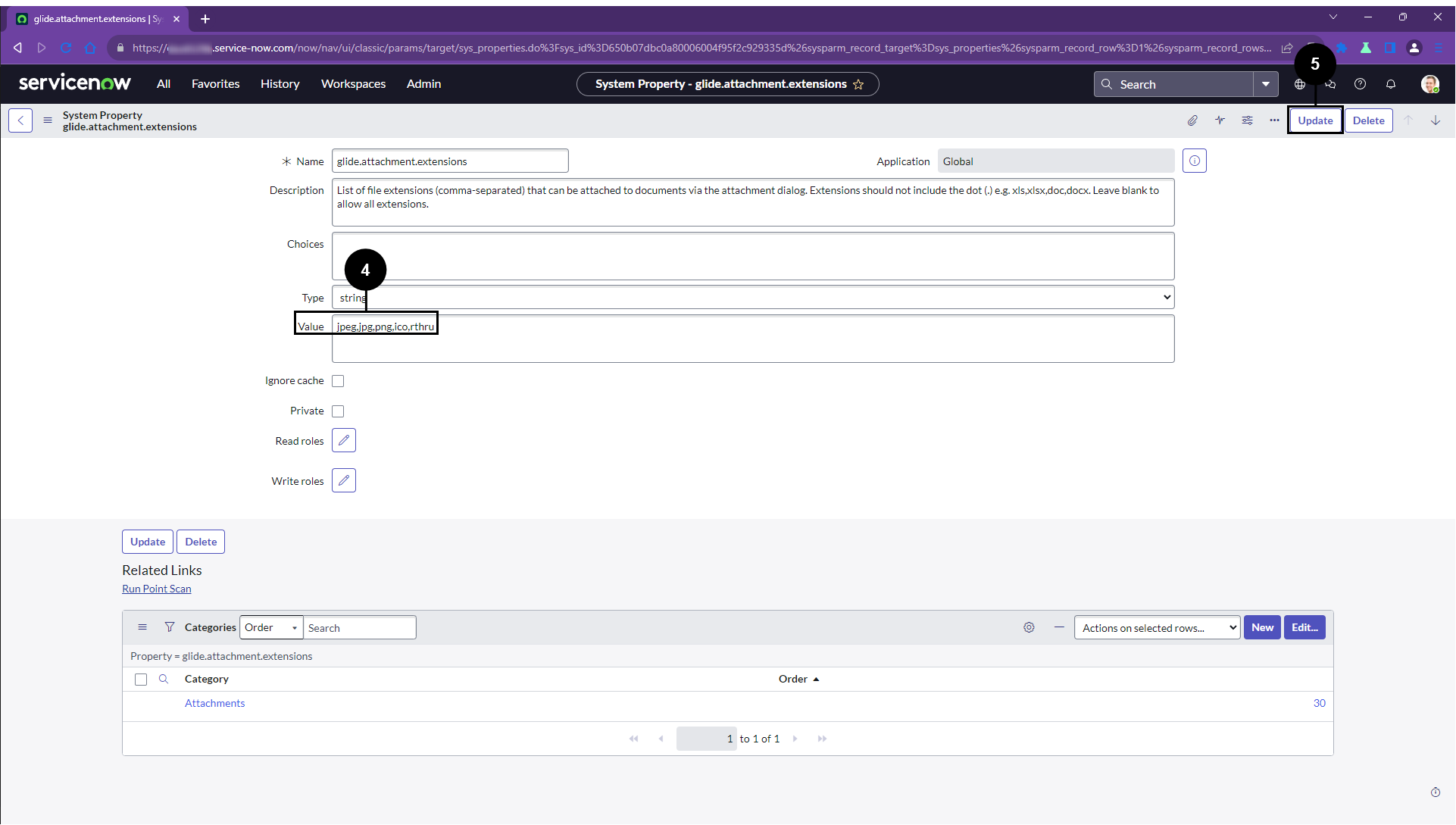Screen dimensions: 1456x825
Task: Enable the Ignore cache checkbox
Action: [338, 381]
